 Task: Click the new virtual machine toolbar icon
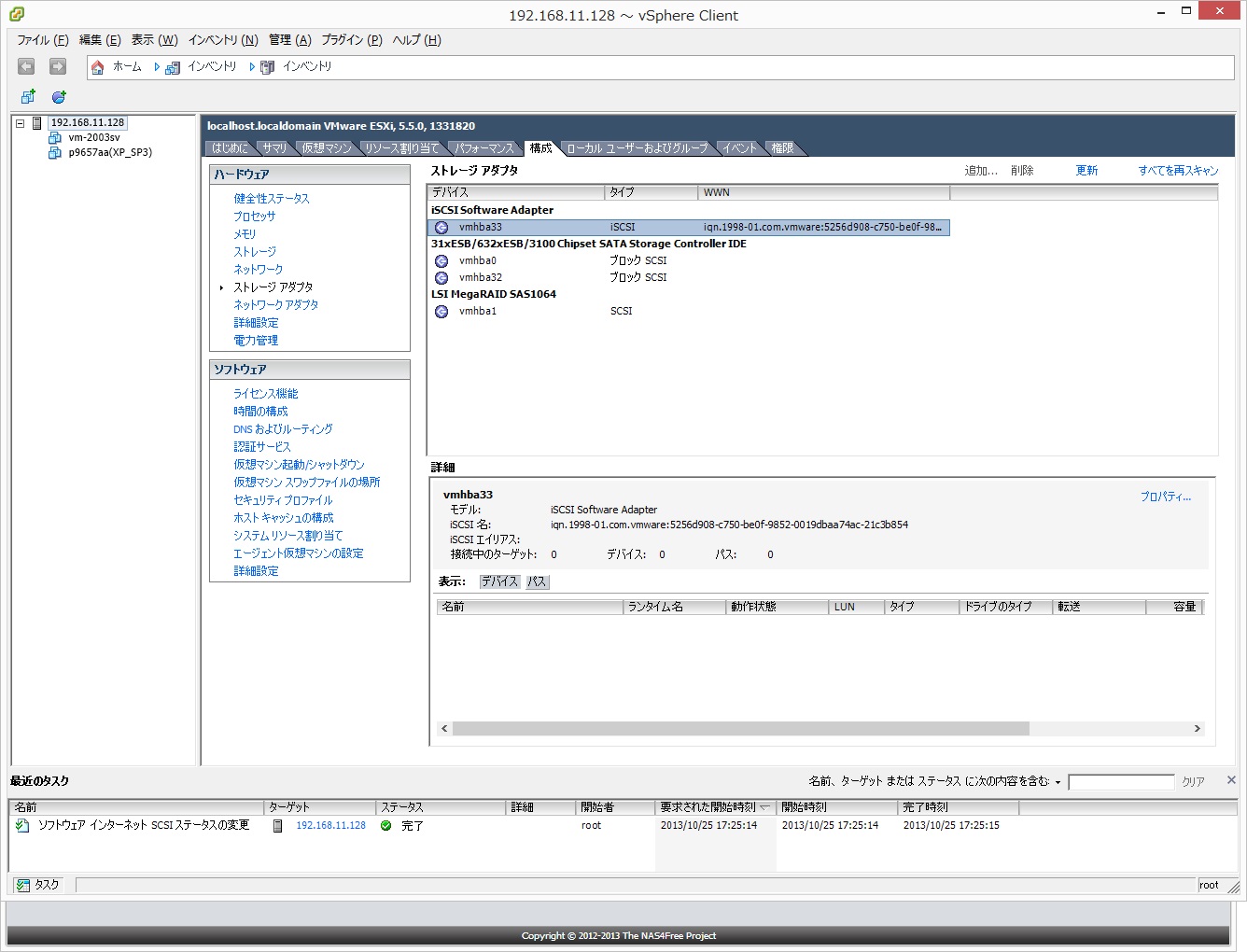(28, 96)
